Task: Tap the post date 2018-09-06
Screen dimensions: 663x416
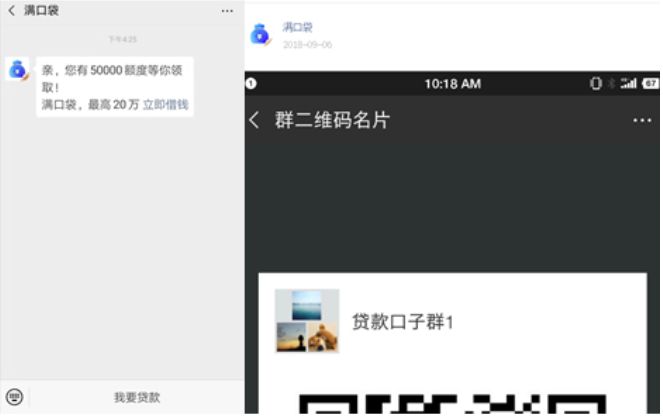Action: coord(307,44)
